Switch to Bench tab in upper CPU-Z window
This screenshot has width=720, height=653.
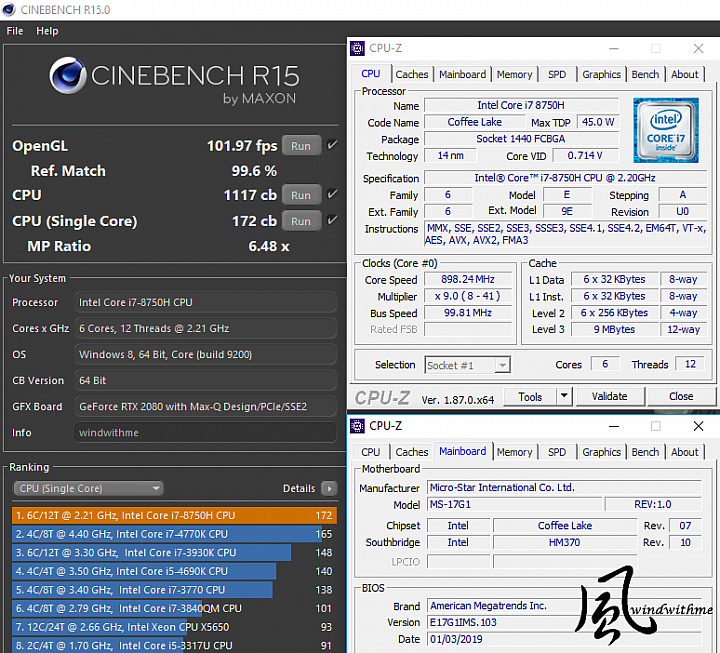645,74
